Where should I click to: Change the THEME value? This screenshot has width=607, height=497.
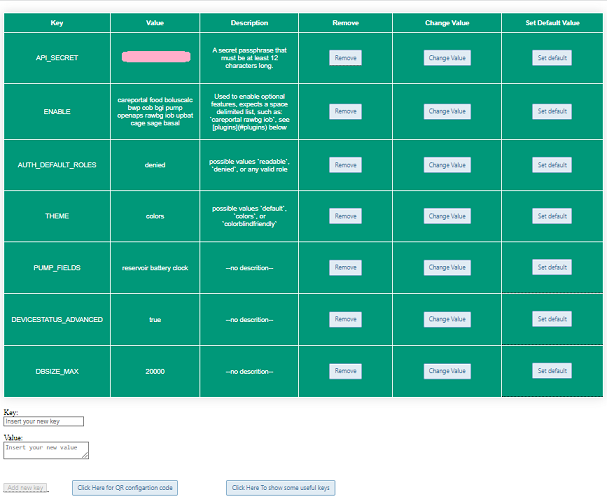(x=447, y=216)
